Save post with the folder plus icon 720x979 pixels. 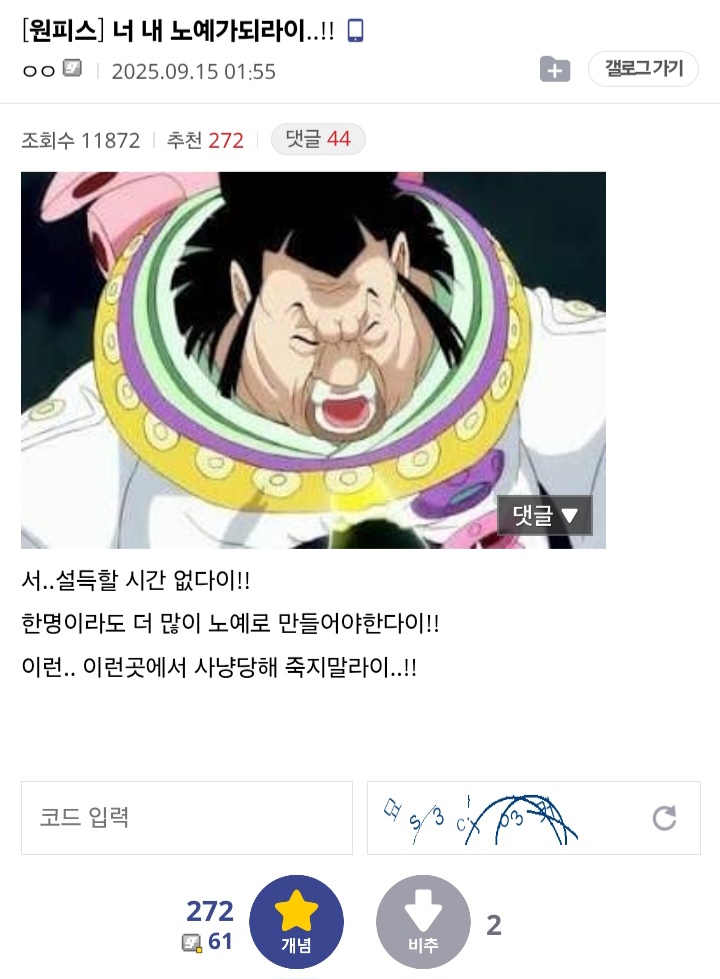coord(555,69)
